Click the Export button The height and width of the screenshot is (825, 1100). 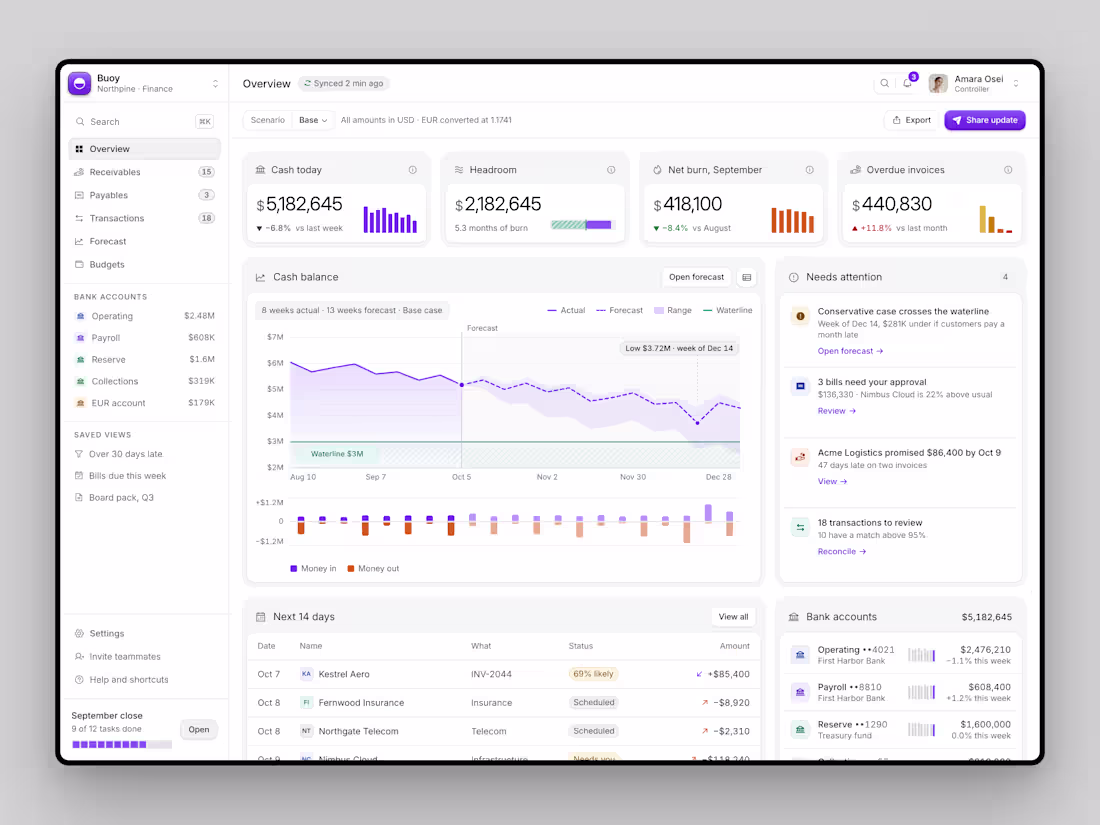coord(911,121)
